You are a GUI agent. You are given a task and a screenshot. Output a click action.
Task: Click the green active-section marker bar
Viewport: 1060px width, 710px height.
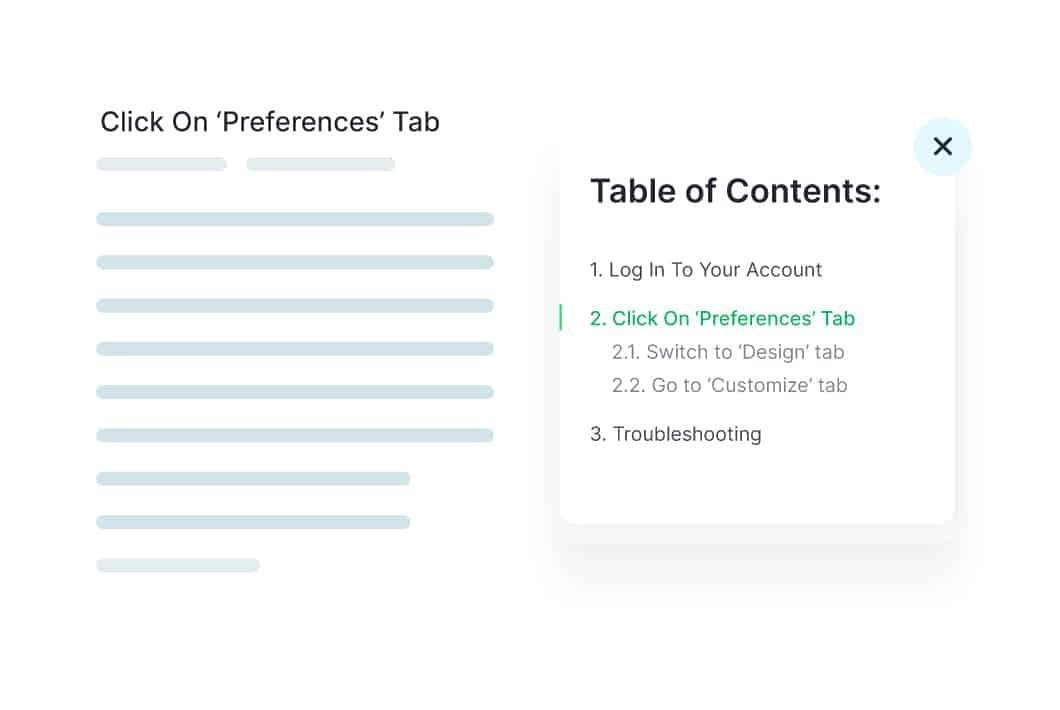561,318
